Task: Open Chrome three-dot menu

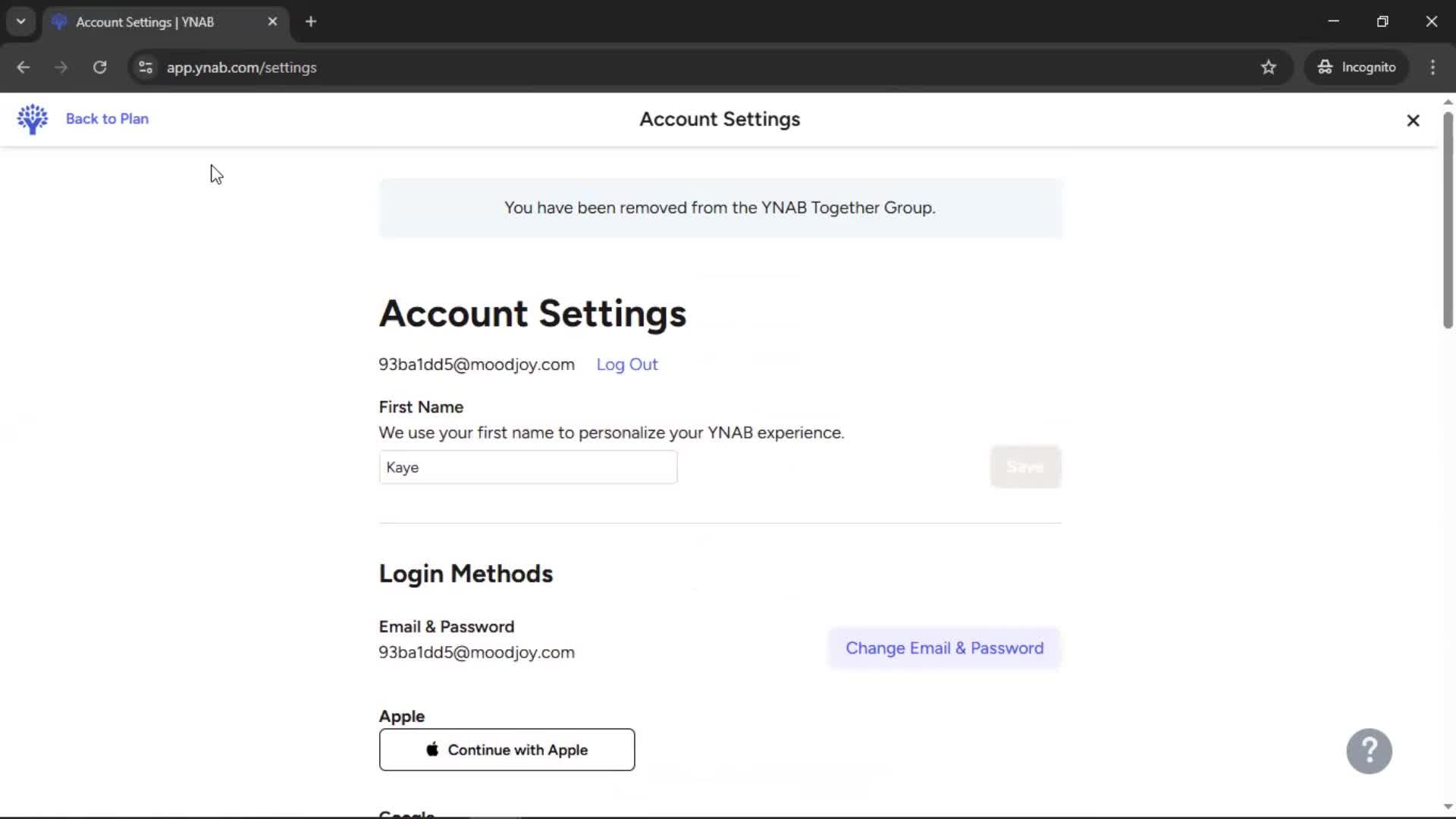Action: point(1432,67)
